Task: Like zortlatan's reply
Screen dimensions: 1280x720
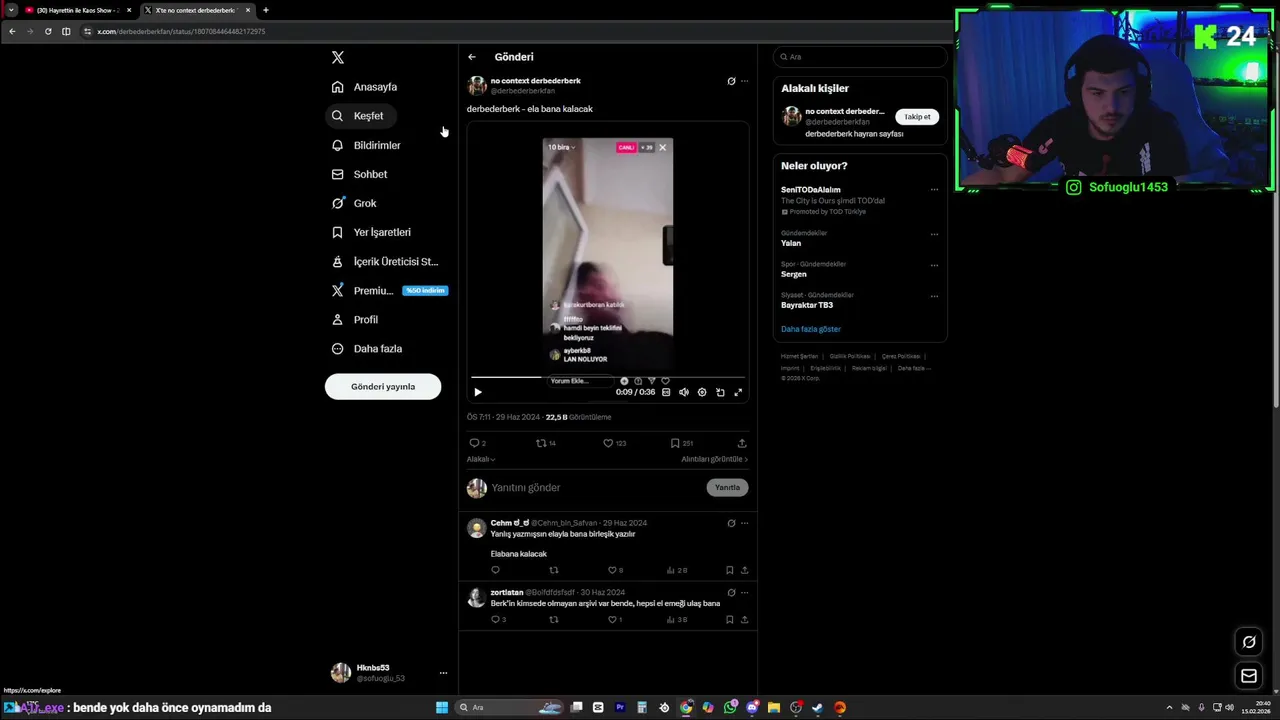Action: pyautogui.click(x=615, y=619)
